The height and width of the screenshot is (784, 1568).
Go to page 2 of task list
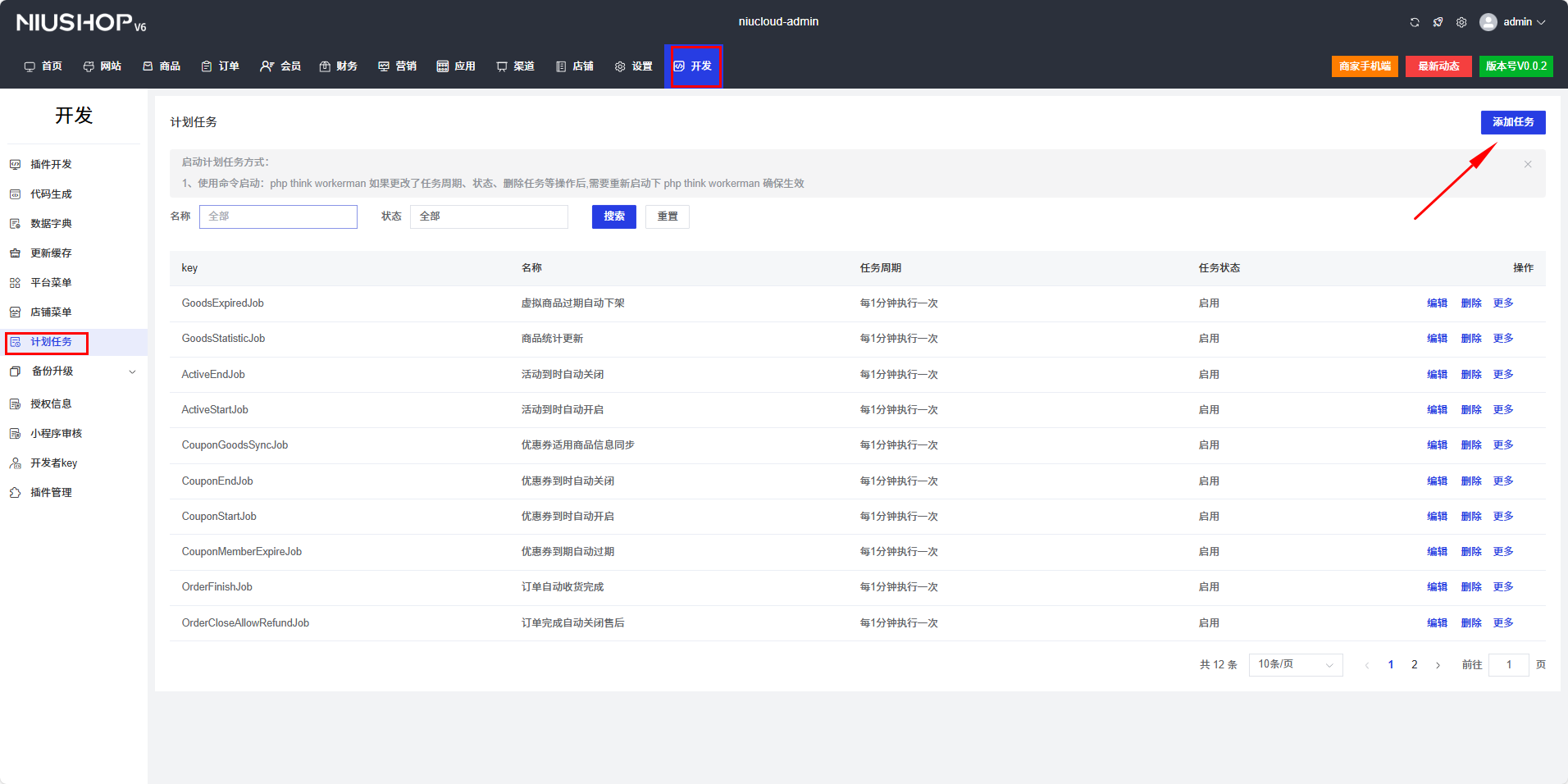[x=1414, y=664]
